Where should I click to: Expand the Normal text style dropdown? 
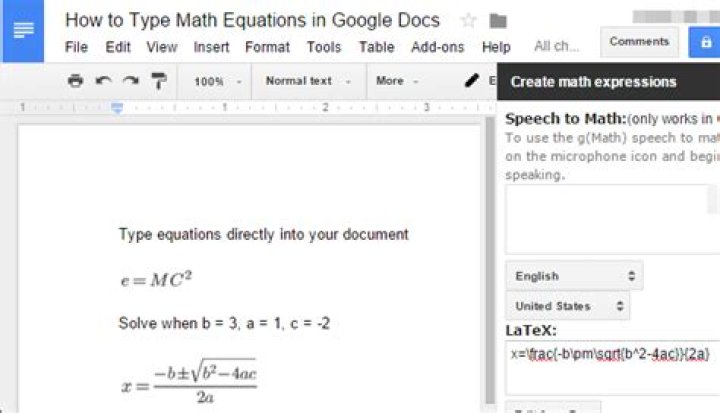pos(308,81)
